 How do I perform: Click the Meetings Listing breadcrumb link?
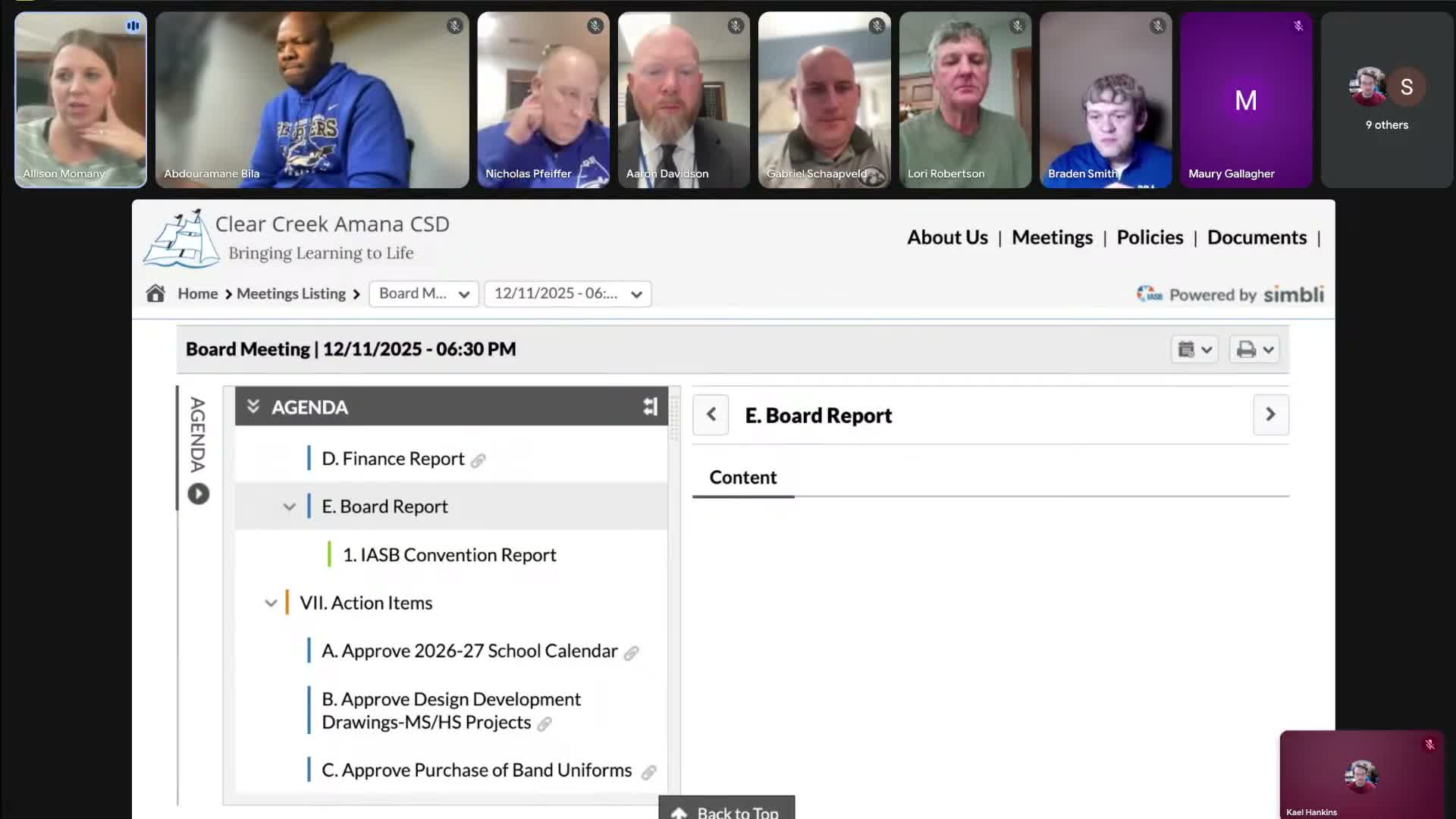(x=291, y=293)
